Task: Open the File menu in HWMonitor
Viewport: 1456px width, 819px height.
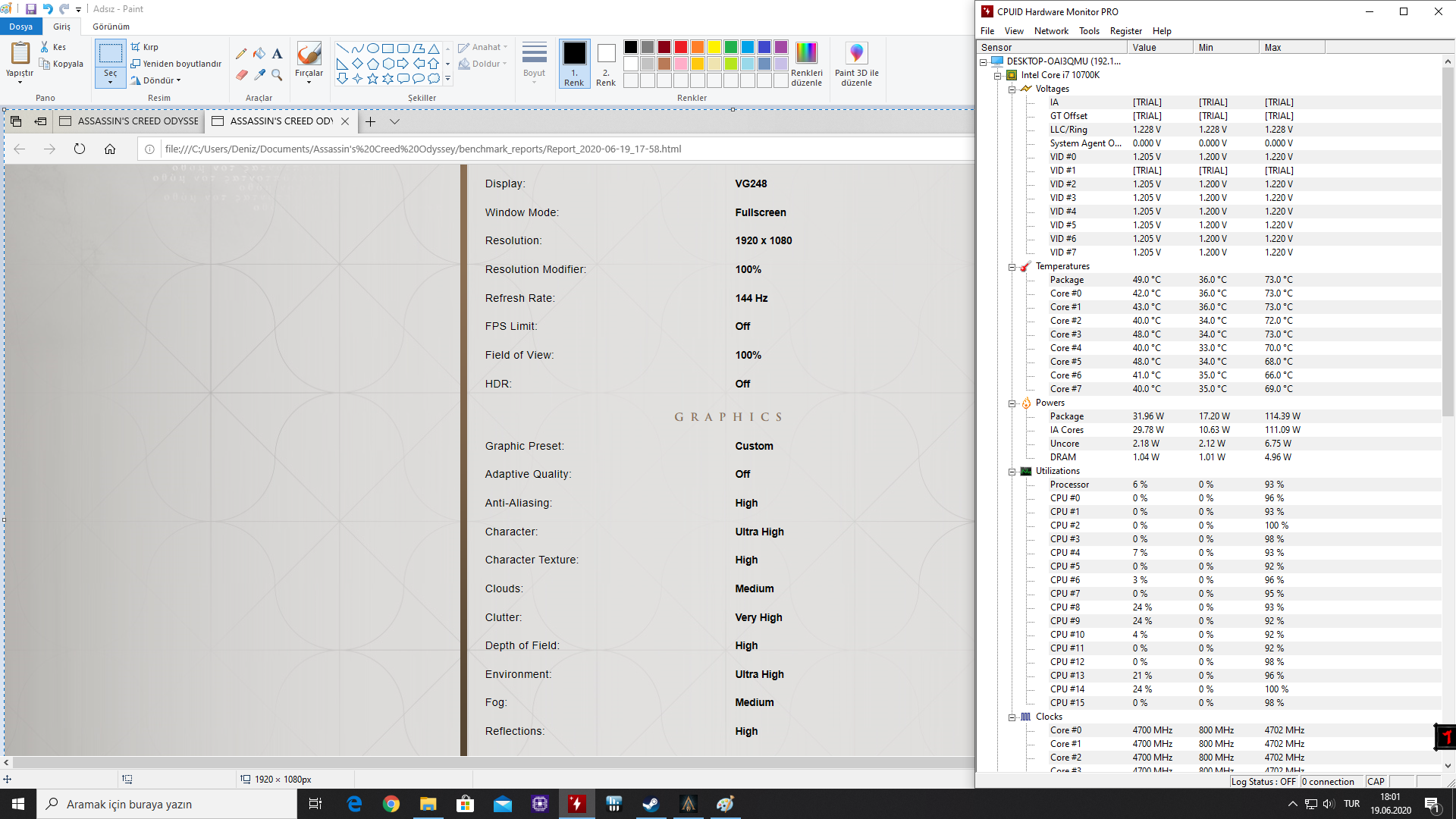Action: 987,31
